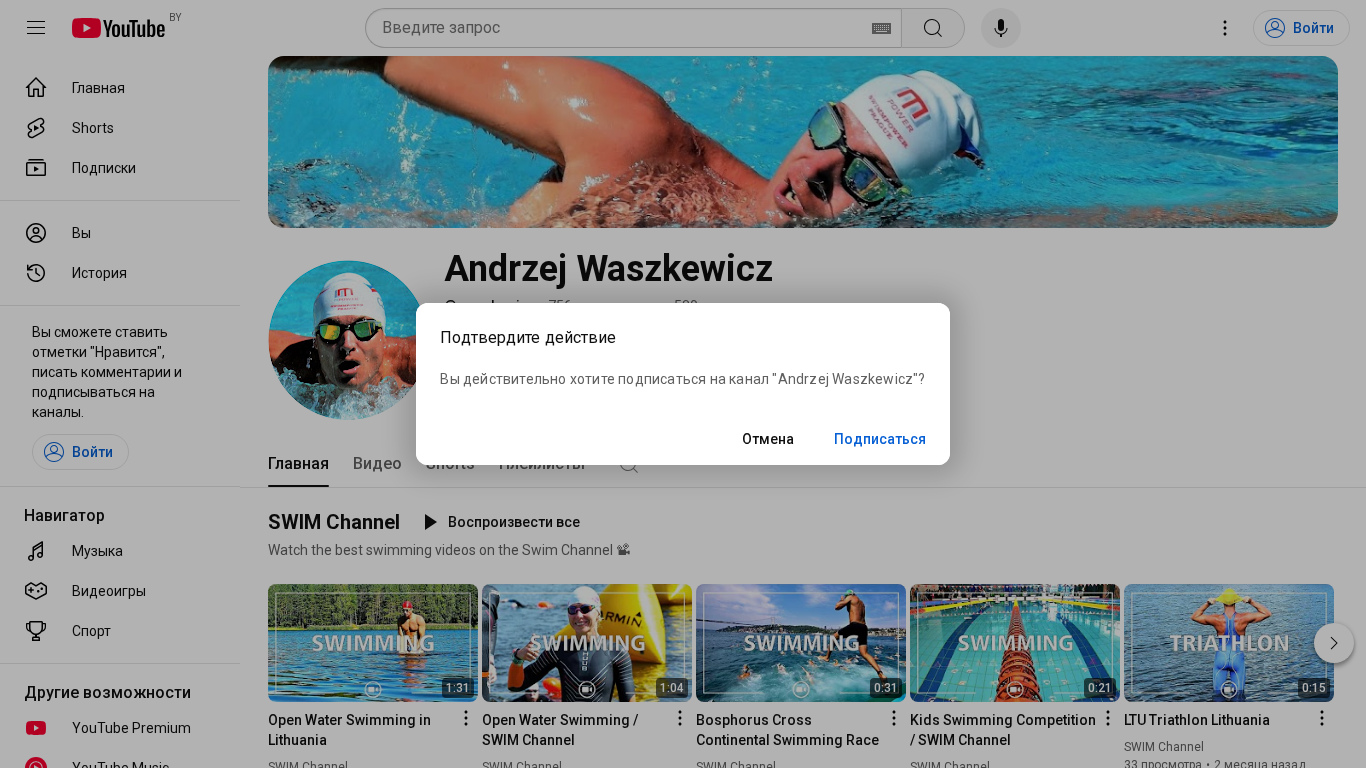Open options for Bosphorus Cross Continental video
Viewport: 1366px width, 768px height.
point(893,719)
